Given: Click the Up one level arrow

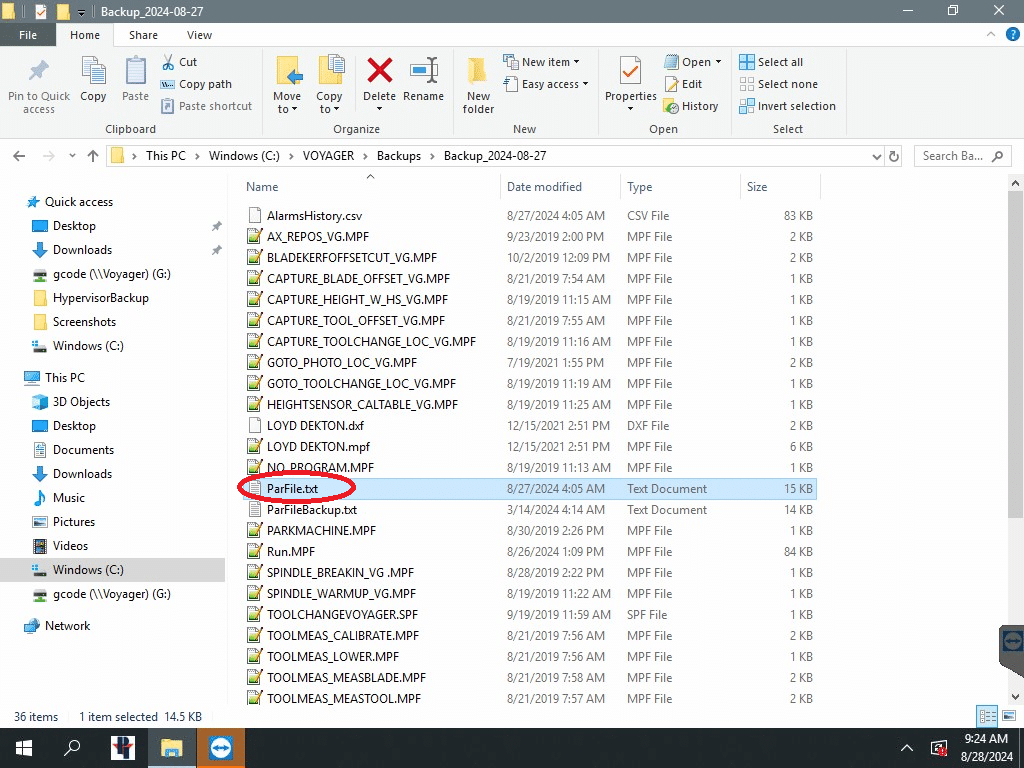Looking at the screenshot, I should click(x=93, y=156).
